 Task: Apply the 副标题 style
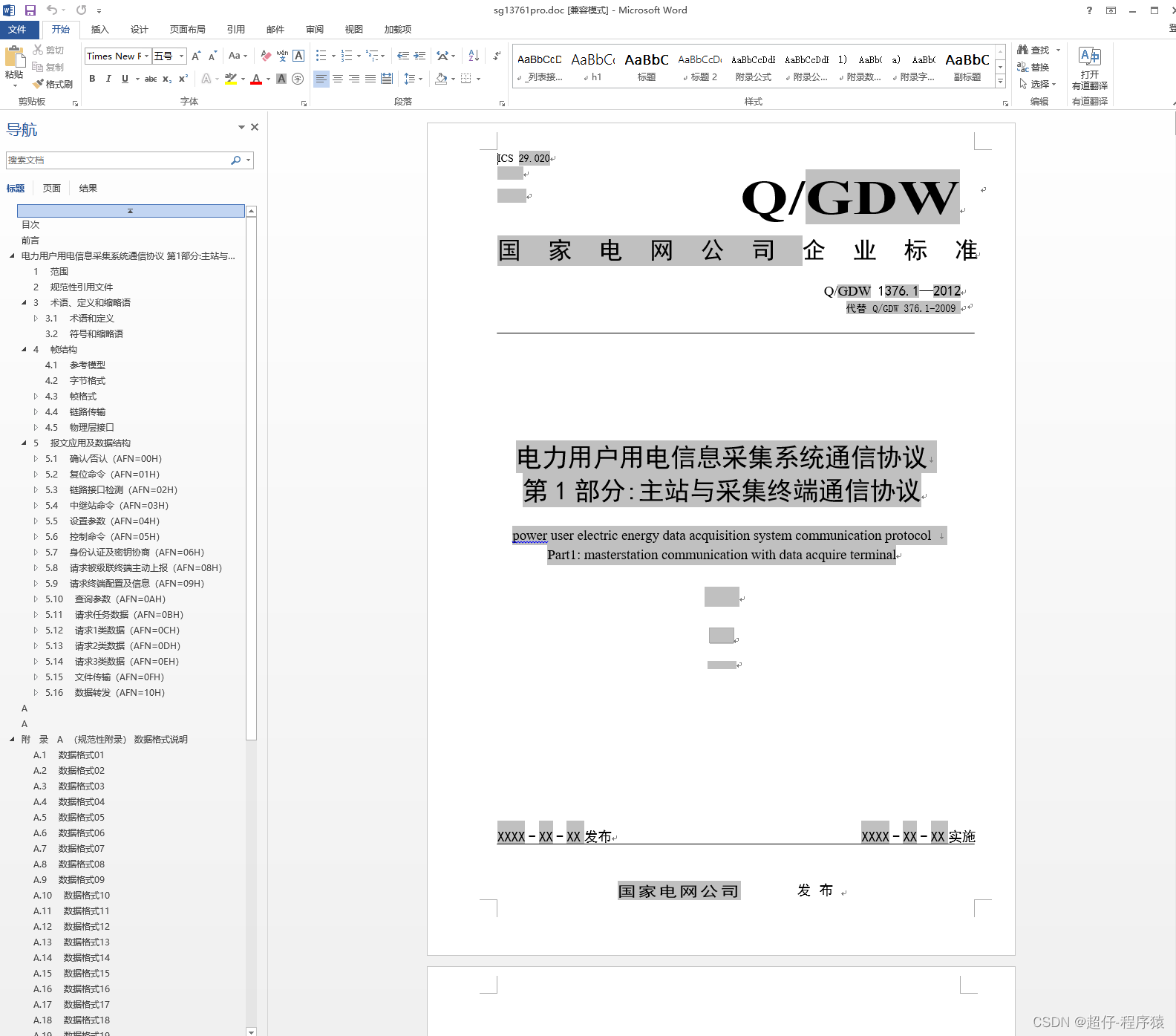click(967, 66)
